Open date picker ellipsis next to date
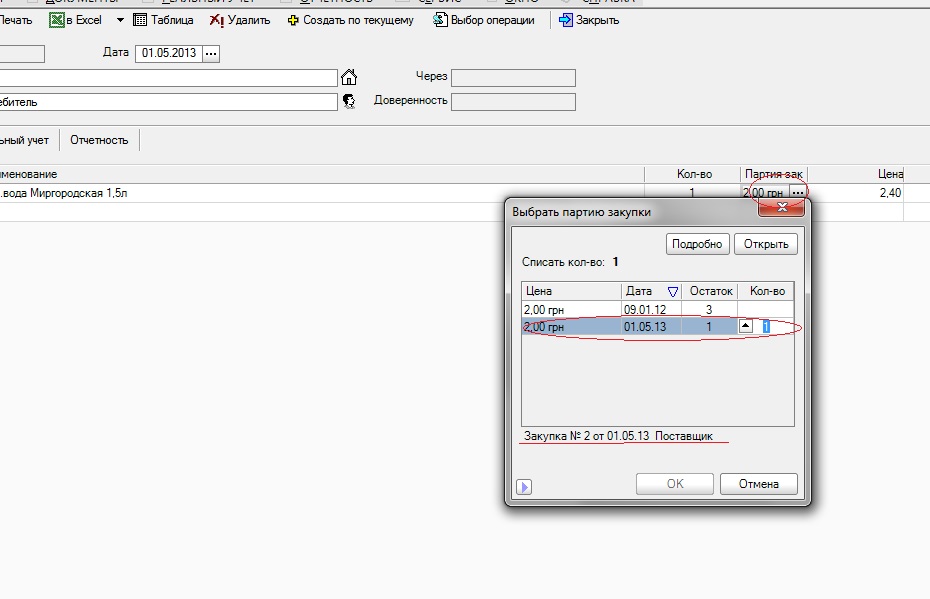Viewport: 930px width, 599px height. tap(211, 53)
